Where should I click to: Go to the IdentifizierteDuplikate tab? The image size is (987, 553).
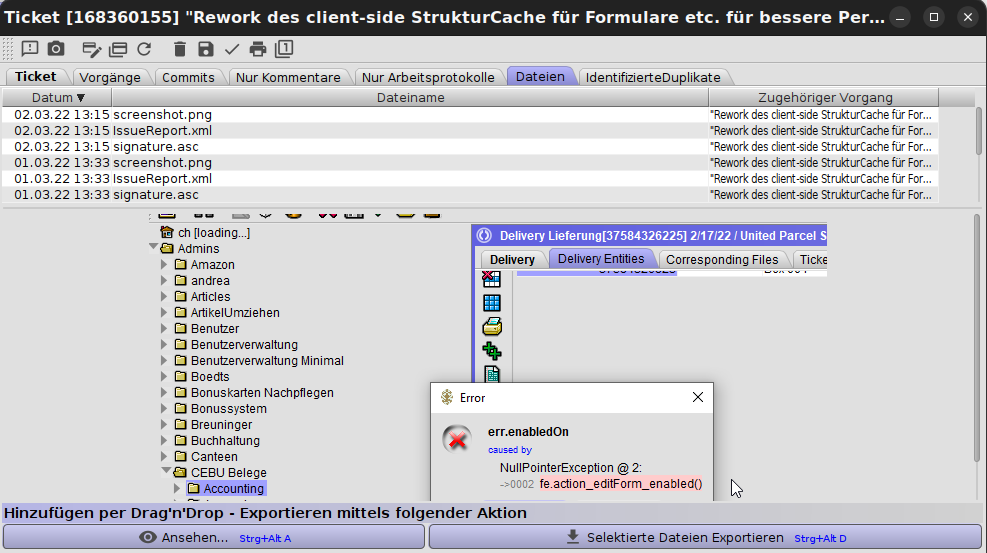pos(653,77)
